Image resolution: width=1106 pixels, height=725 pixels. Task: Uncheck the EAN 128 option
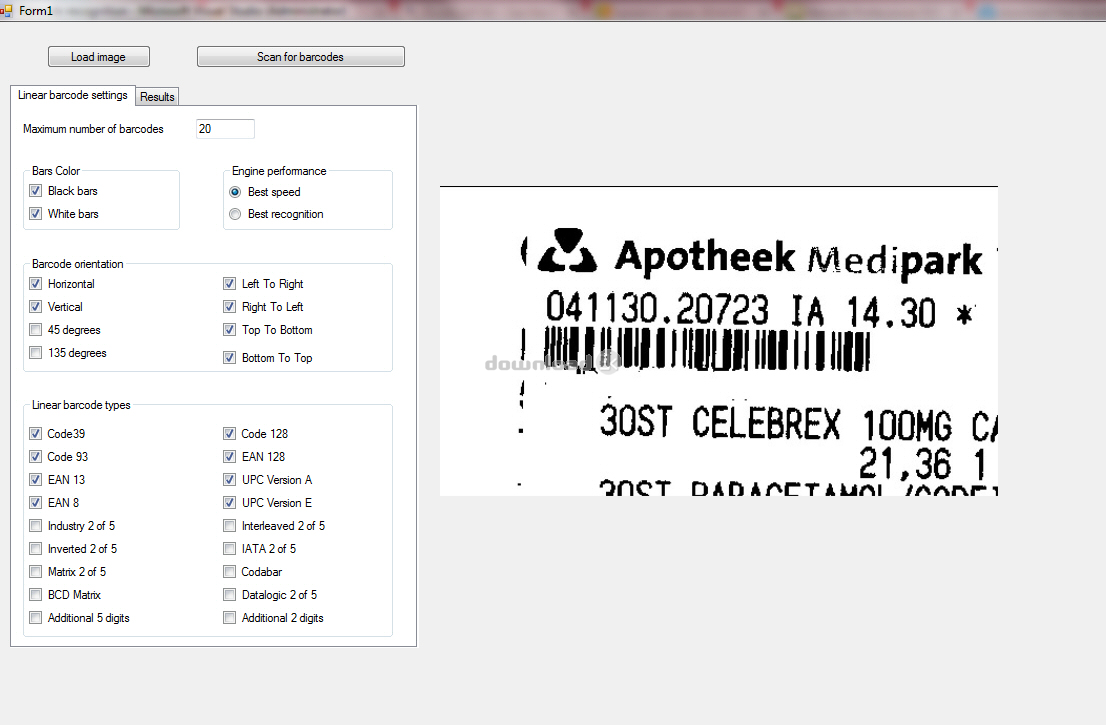pyautogui.click(x=230, y=457)
